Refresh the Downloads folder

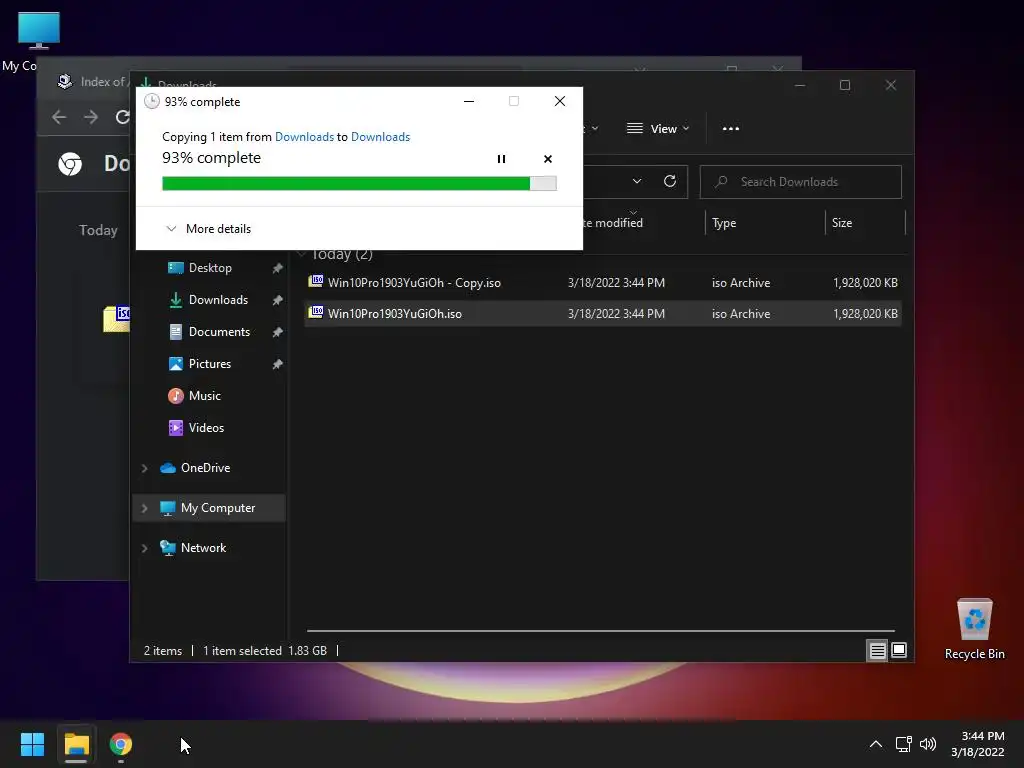coord(669,182)
